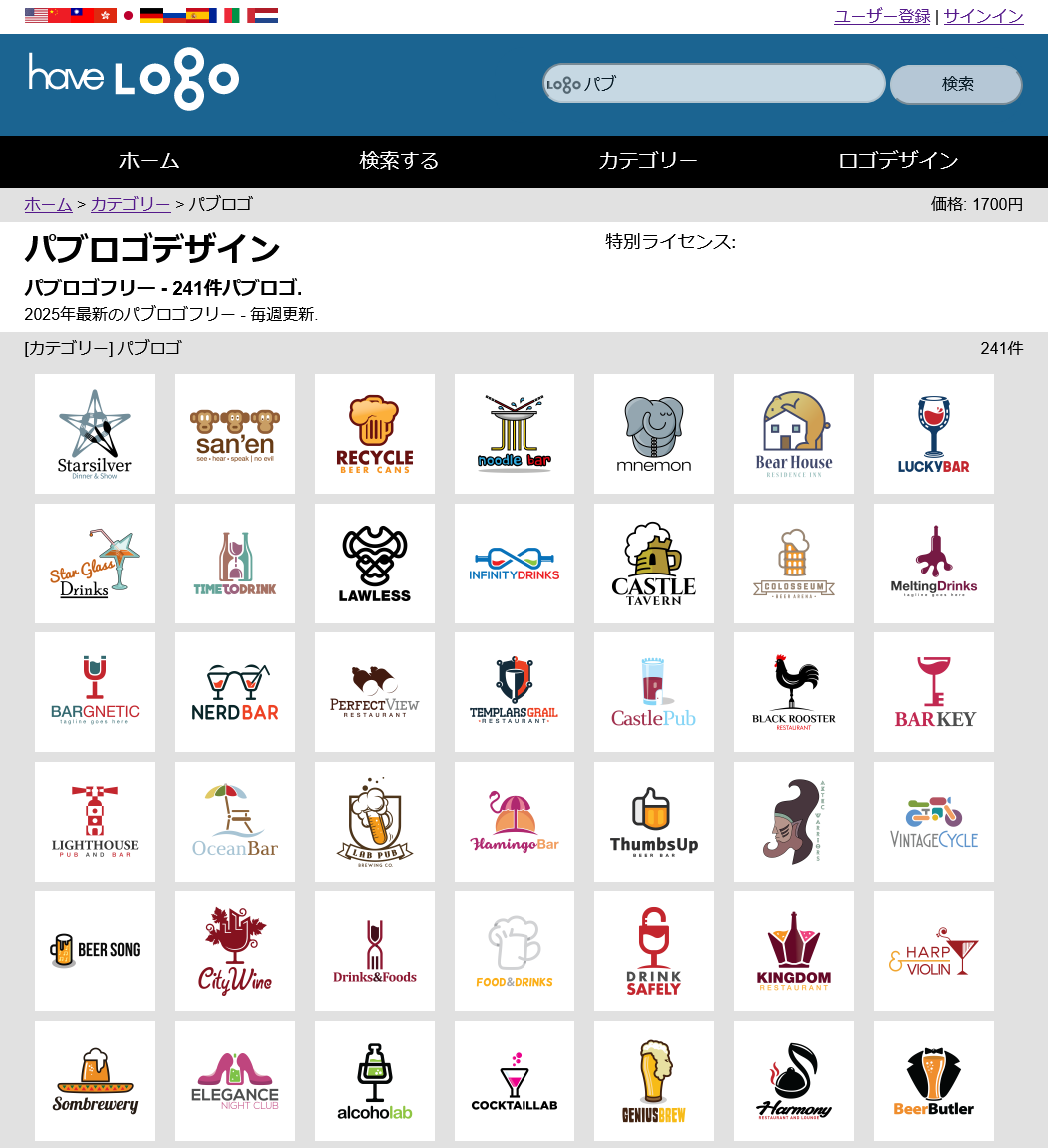The image size is (1048, 1148).
Task: Go to ロゴデザイン in navigation bar
Action: [x=898, y=161]
